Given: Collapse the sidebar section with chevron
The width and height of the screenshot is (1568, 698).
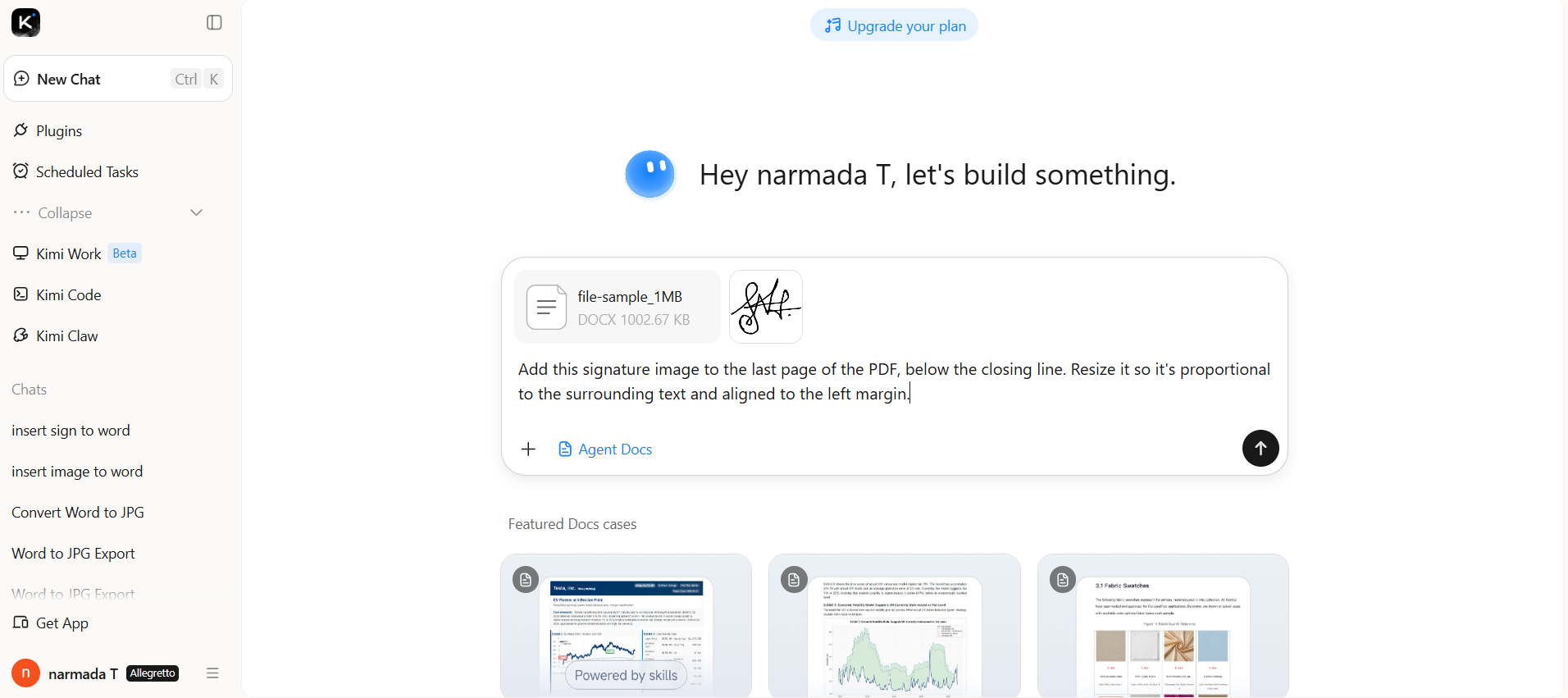Looking at the screenshot, I should (x=196, y=212).
